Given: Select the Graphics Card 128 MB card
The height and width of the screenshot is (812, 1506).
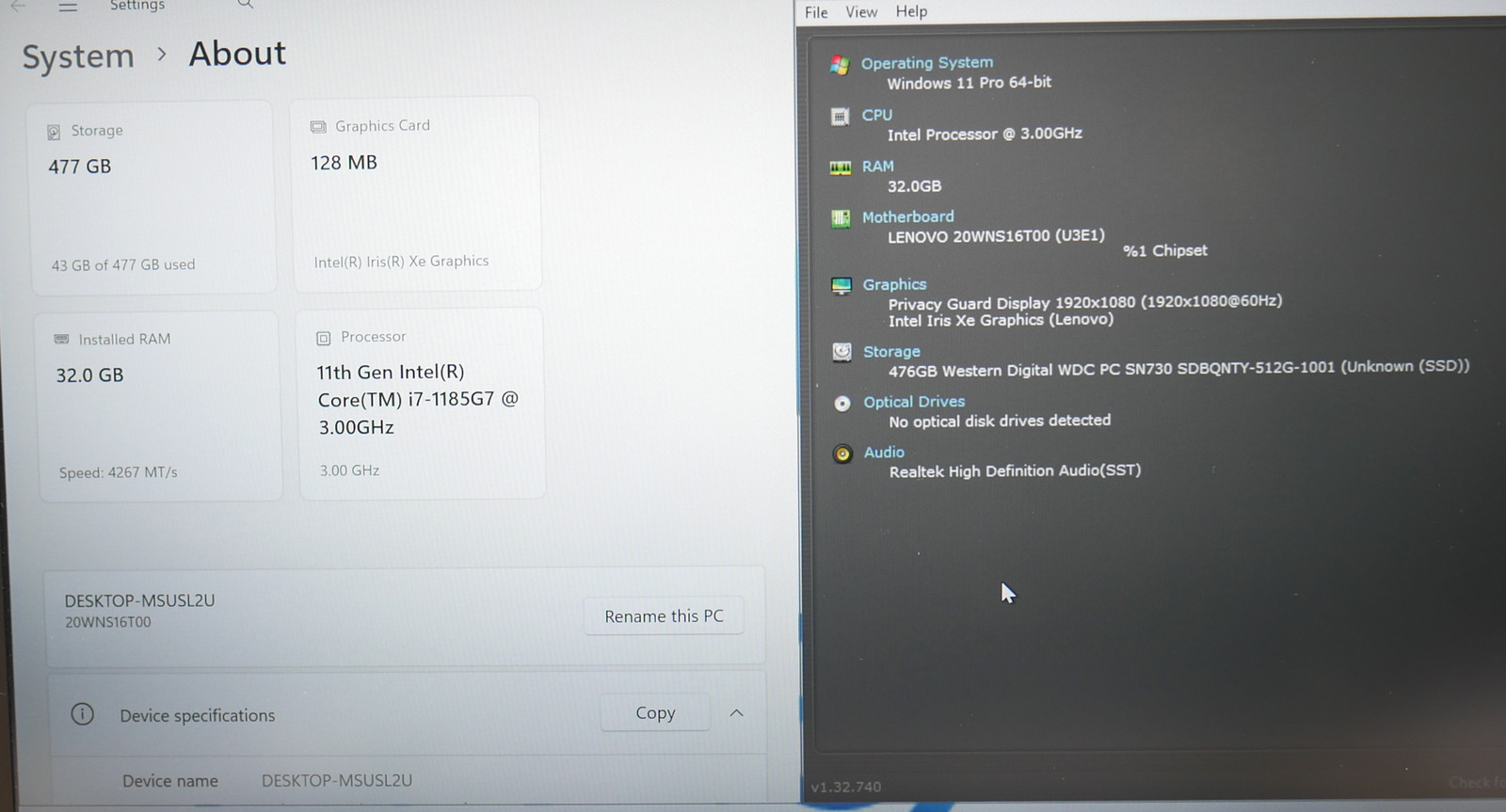Looking at the screenshot, I should tap(416, 194).
